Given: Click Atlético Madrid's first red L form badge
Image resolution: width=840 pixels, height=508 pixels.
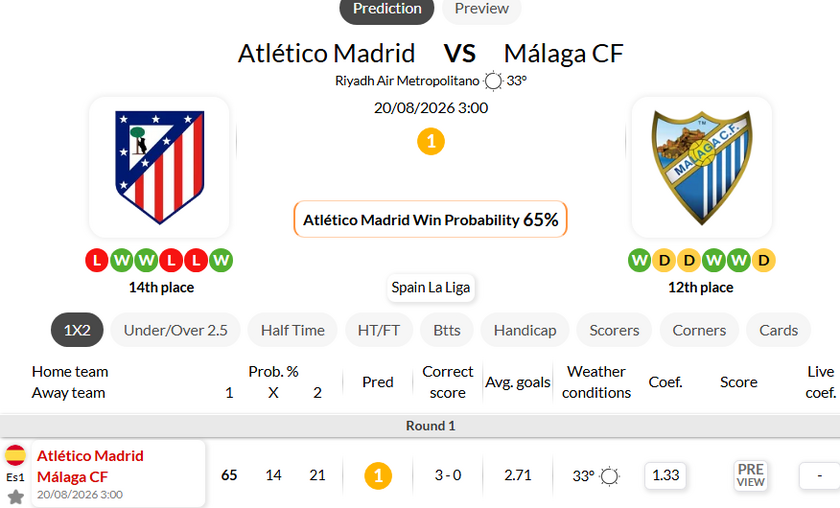Looking at the screenshot, I should (97, 260).
